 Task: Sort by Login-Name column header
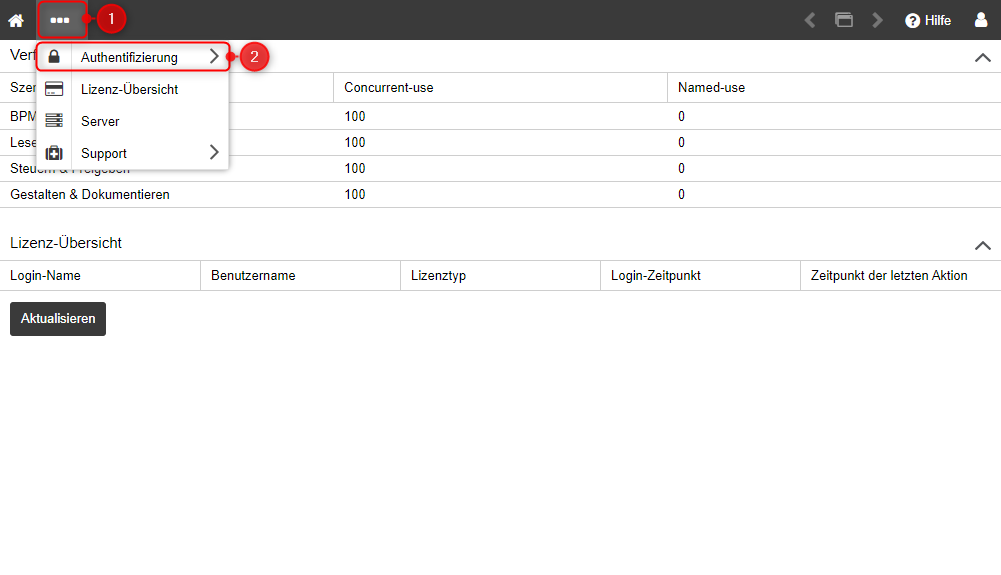[46, 275]
